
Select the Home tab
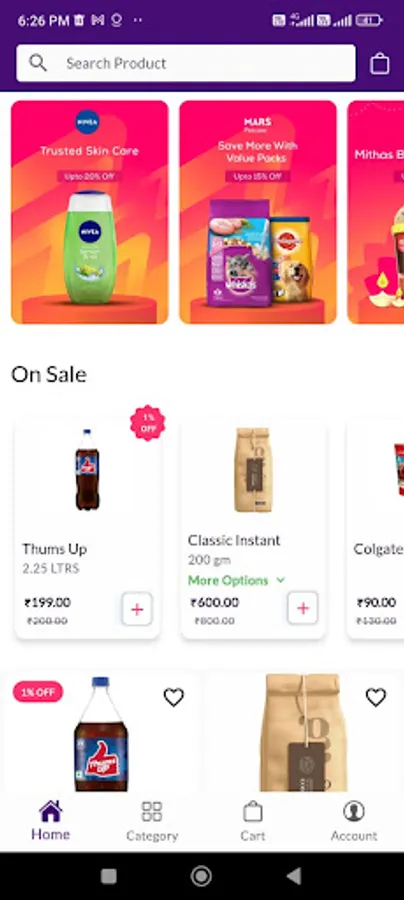pyautogui.click(x=50, y=821)
